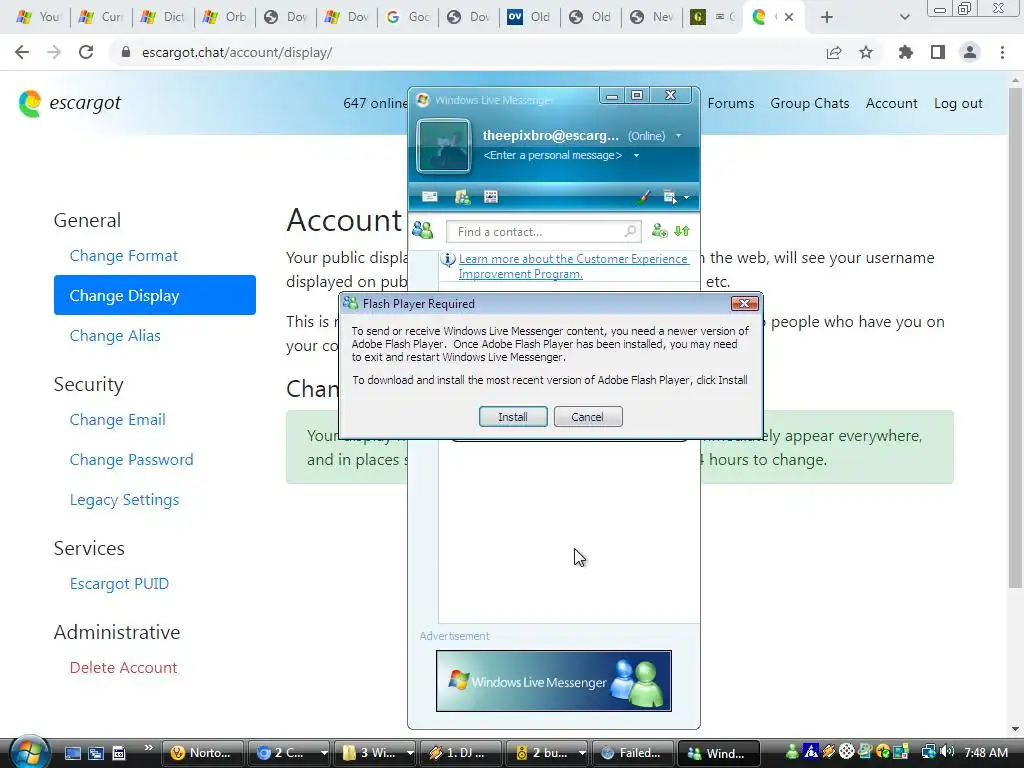Click the Windows Live Messenger advertisement banner
The width and height of the screenshot is (1024, 768).
(554, 680)
